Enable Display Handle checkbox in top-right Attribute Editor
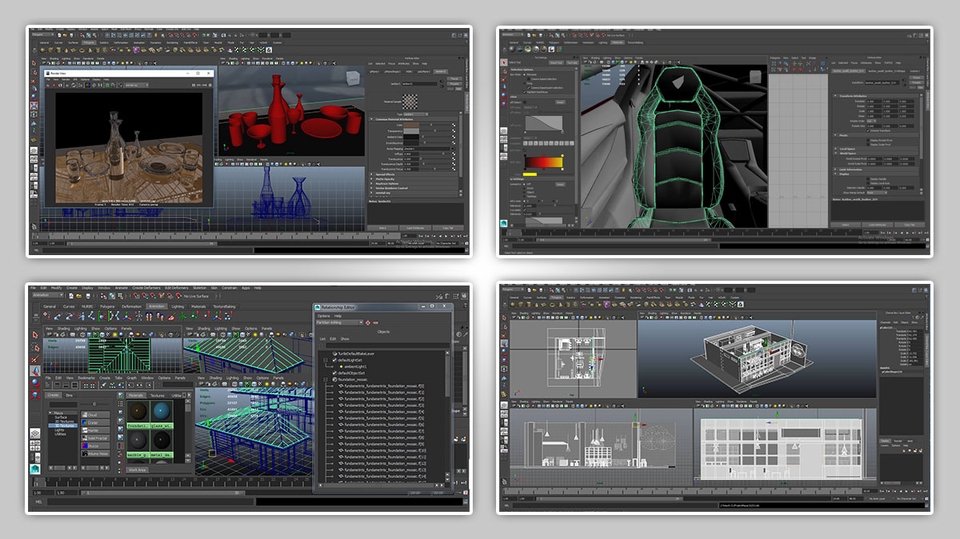The height and width of the screenshot is (539, 960). (x=868, y=179)
